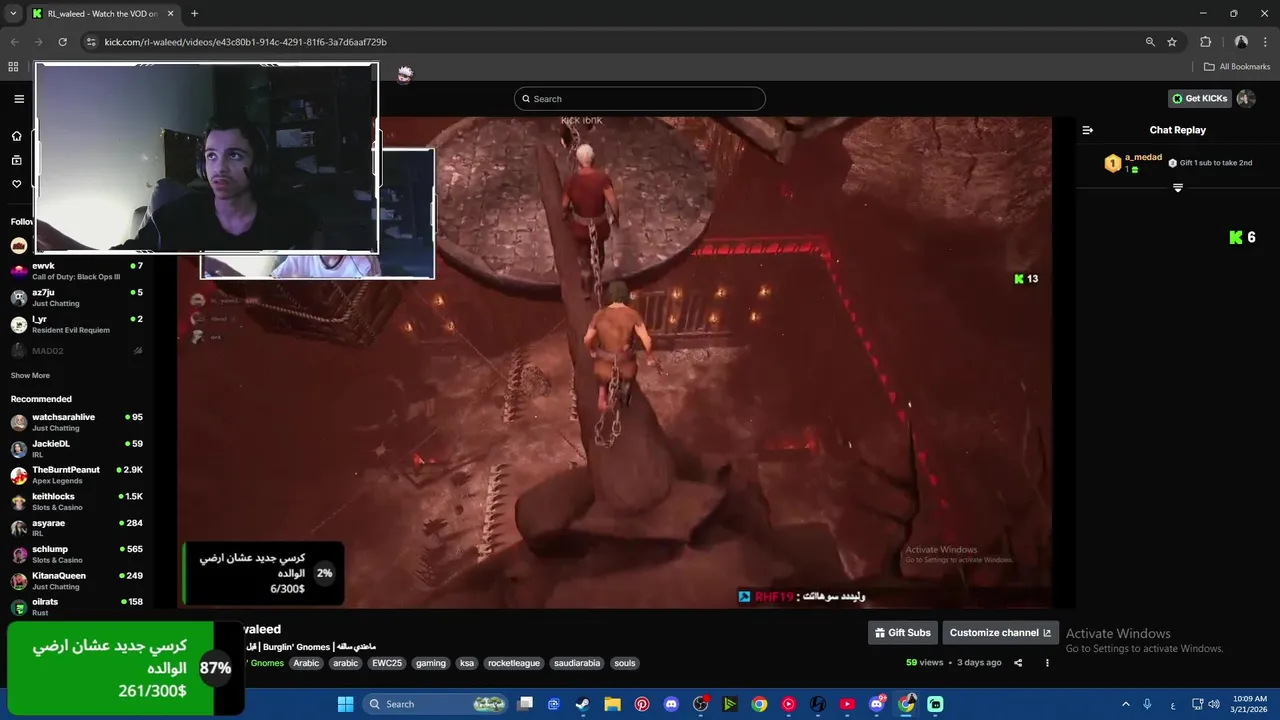Open Chrome zoom magnifier icon in address bar
The image size is (1280, 720).
[1150, 42]
